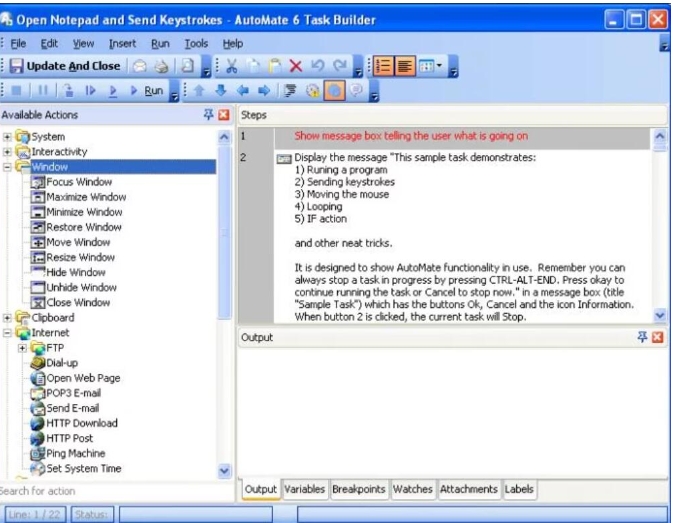Select the Move Window action
The image size is (673, 523).
point(70,242)
